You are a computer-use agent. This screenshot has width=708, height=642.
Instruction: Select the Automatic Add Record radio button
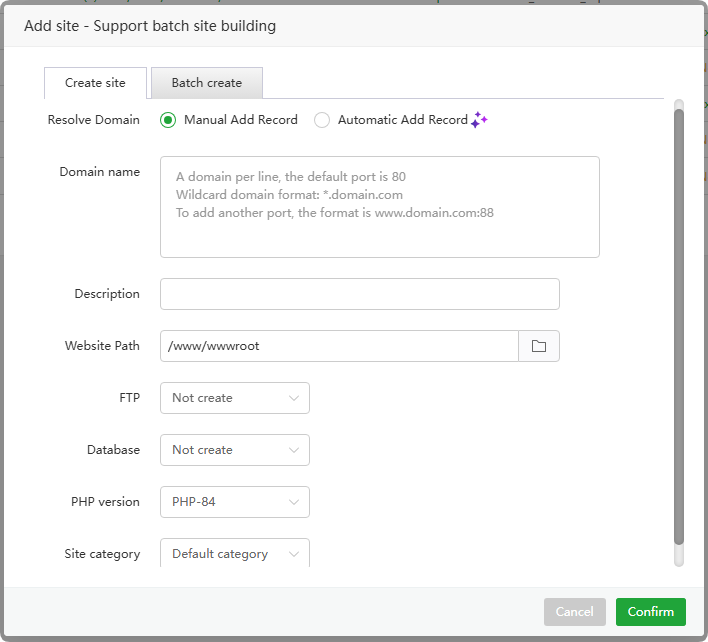tap(322, 120)
